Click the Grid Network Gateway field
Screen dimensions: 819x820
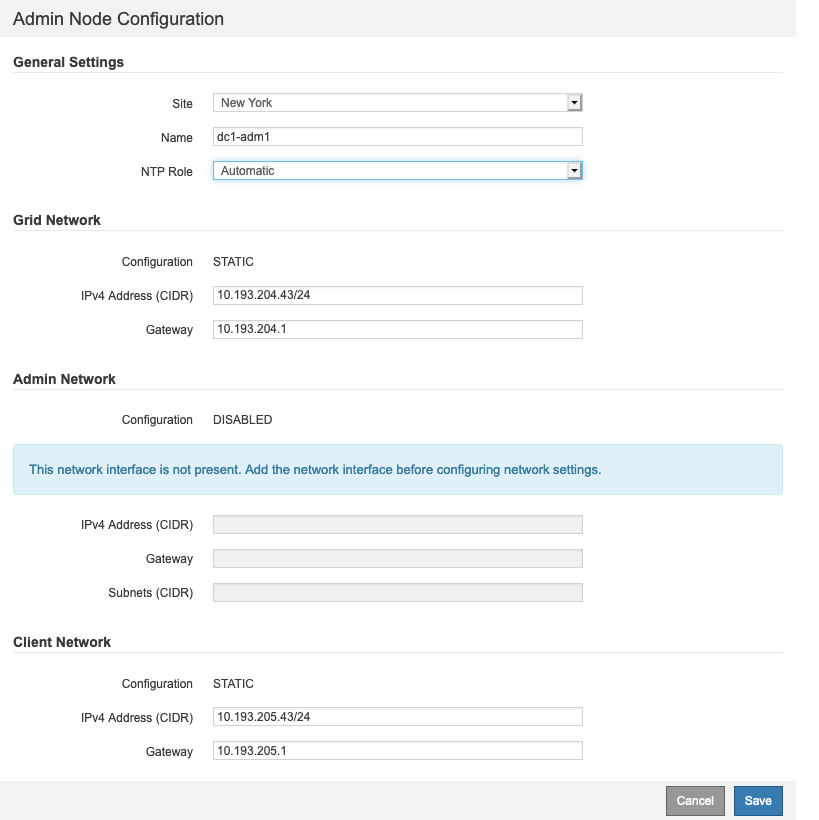coord(397,329)
